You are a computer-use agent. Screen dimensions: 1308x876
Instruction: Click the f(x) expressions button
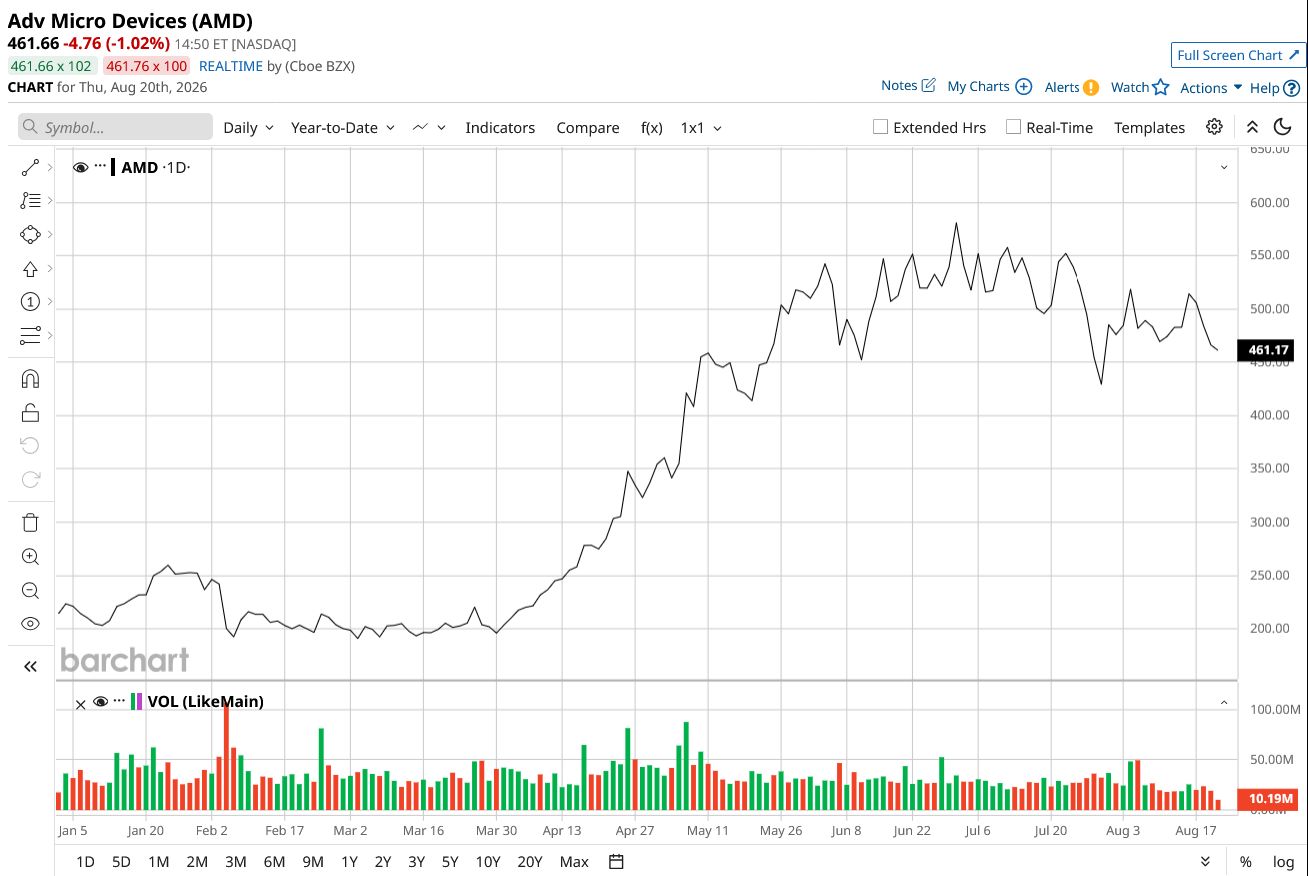pyautogui.click(x=652, y=128)
